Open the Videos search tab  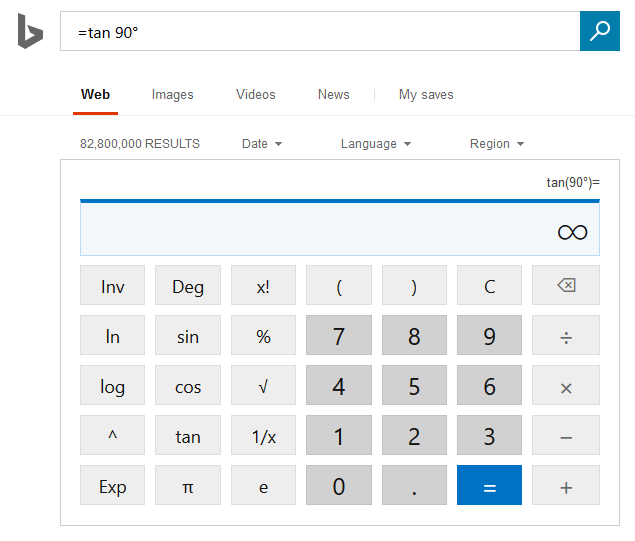[256, 95]
